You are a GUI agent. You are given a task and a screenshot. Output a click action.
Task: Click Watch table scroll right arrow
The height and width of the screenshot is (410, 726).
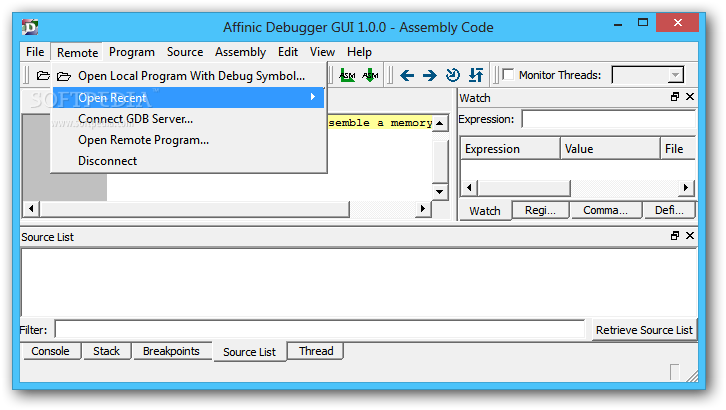686,187
